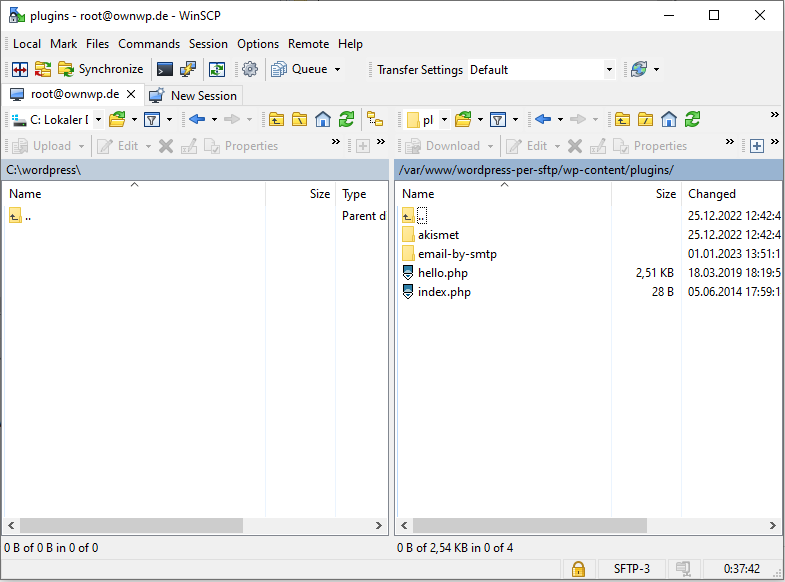Click remote panel scroll right arrow
Screen dimensions: 785x582
(772, 525)
